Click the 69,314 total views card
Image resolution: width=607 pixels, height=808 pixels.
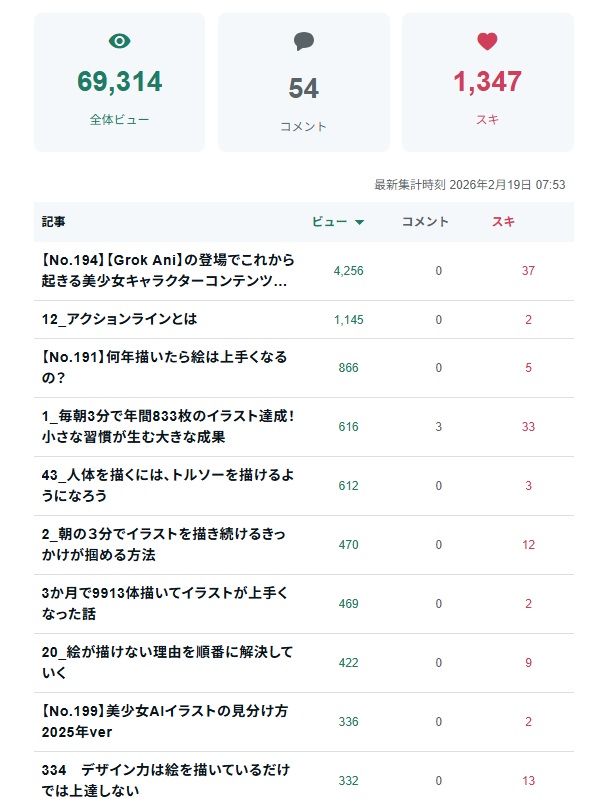tap(119, 83)
